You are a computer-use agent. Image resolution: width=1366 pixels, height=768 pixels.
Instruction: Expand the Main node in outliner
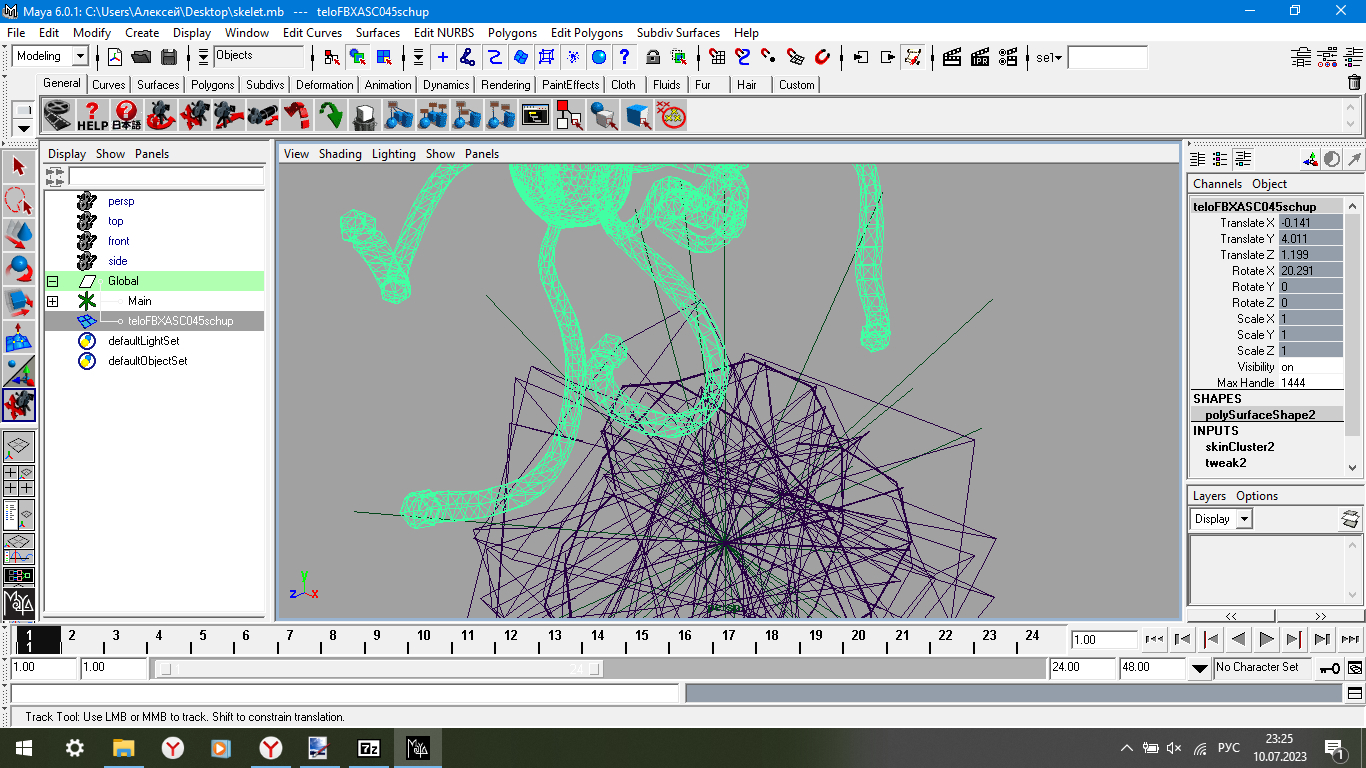pos(52,301)
